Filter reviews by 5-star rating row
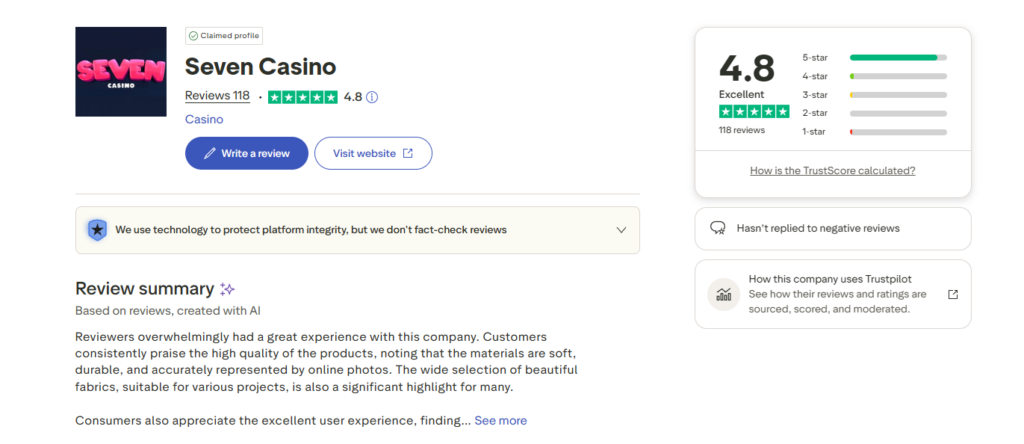Viewport: 1024px width, 444px height. click(x=874, y=57)
